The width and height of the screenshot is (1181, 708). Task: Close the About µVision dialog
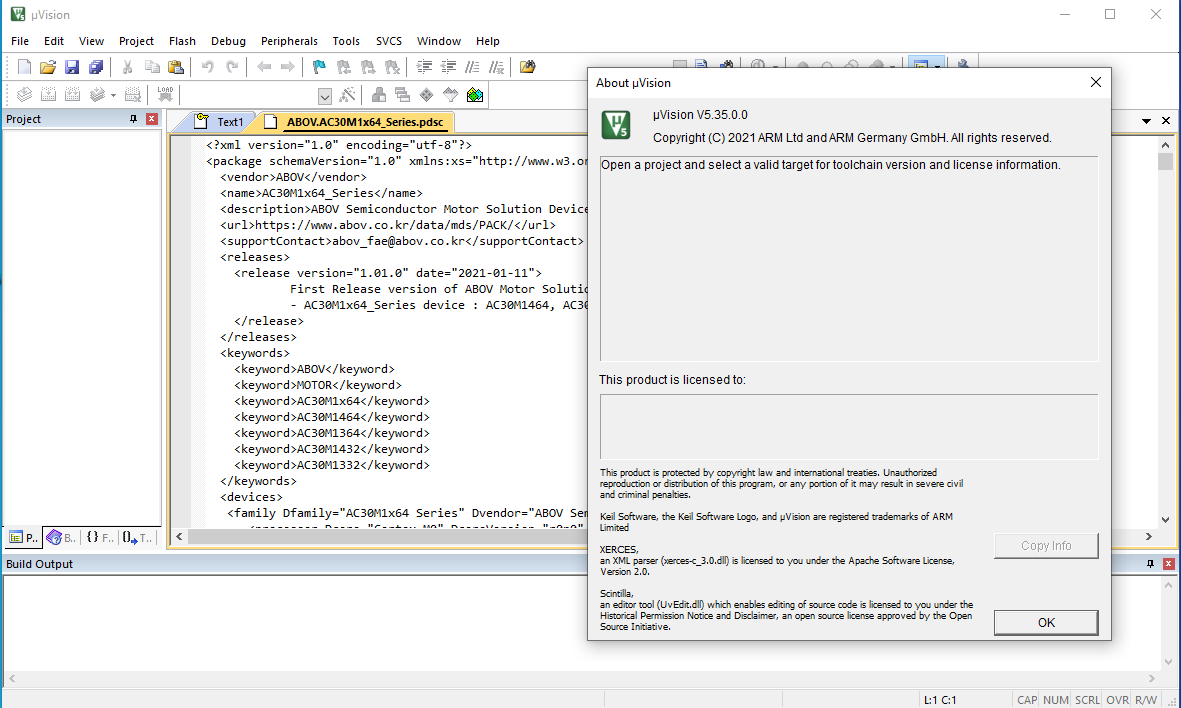tap(1095, 82)
